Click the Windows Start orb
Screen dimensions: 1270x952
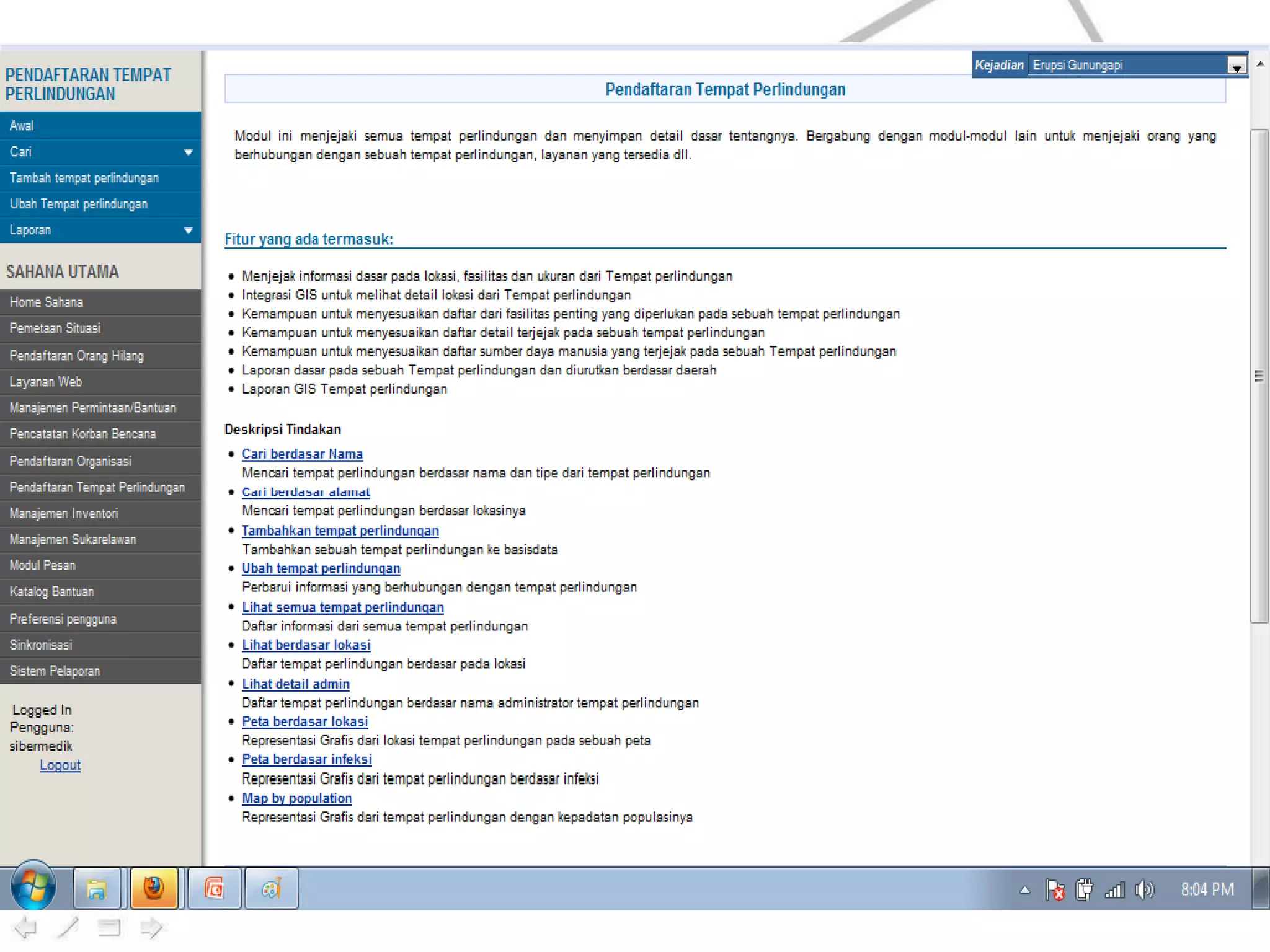pos(33,888)
